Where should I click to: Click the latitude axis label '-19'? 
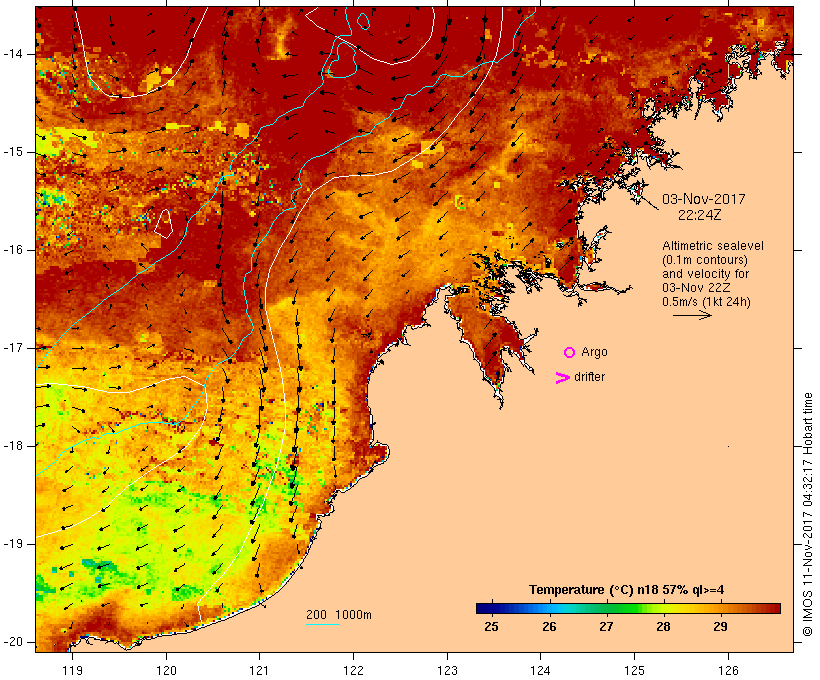point(12,544)
